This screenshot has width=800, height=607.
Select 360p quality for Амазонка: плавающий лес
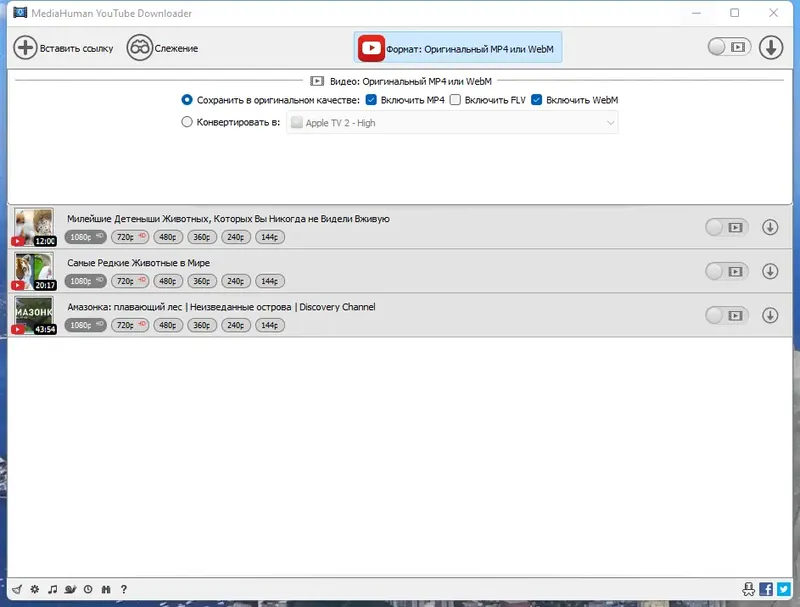[202, 325]
